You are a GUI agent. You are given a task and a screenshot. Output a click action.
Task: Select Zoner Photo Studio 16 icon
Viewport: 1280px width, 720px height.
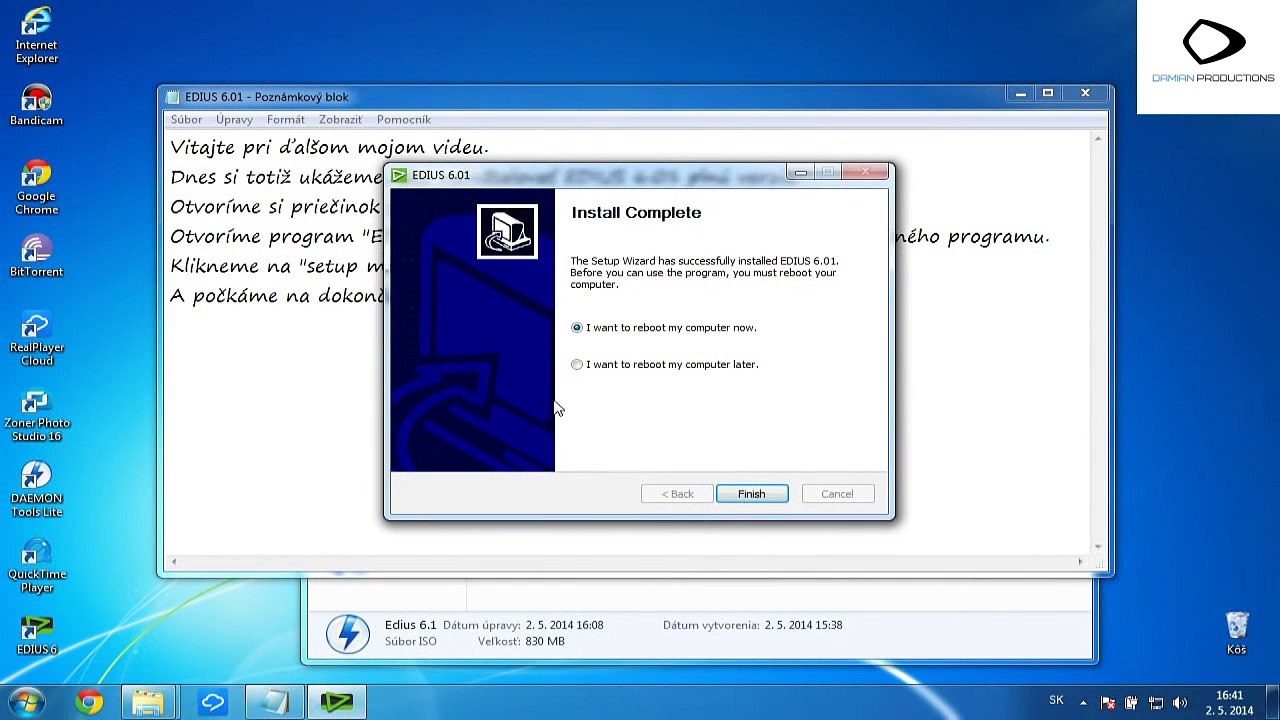point(37,416)
